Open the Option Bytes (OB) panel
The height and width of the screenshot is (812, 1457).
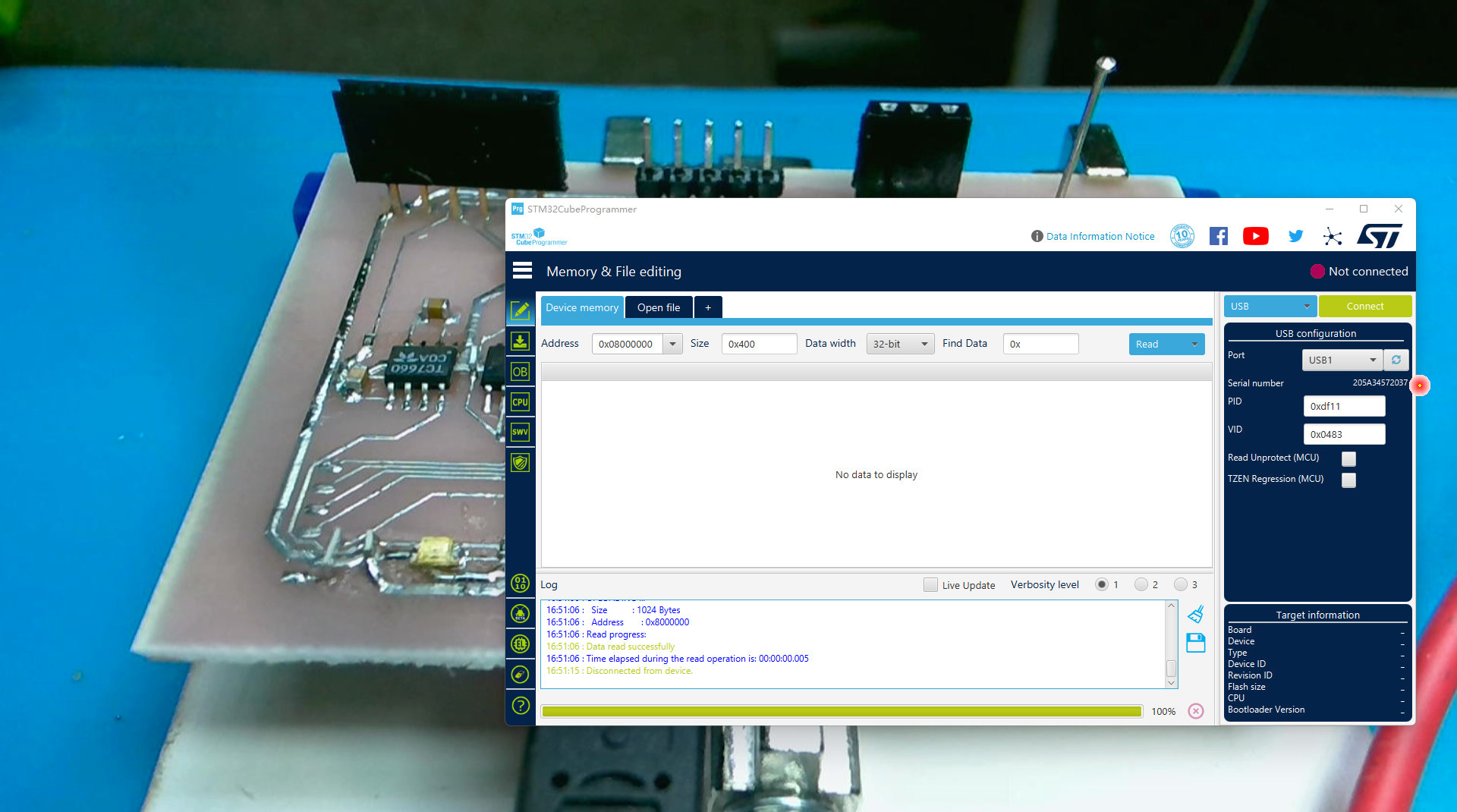pyautogui.click(x=521, y=371)
